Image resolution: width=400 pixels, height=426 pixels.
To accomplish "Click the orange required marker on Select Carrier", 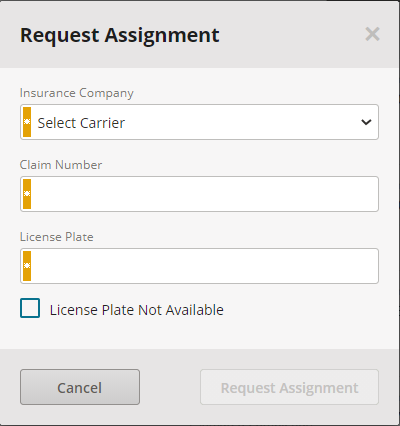I will pyautogui.click(x=27, y=122).
